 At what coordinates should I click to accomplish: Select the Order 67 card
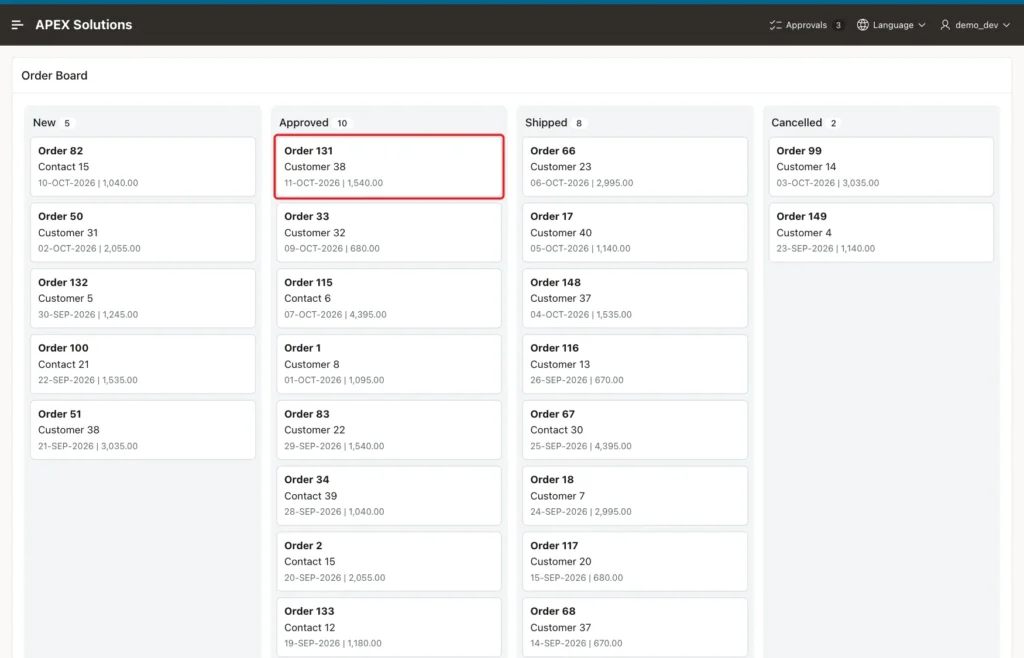(635, 430)
